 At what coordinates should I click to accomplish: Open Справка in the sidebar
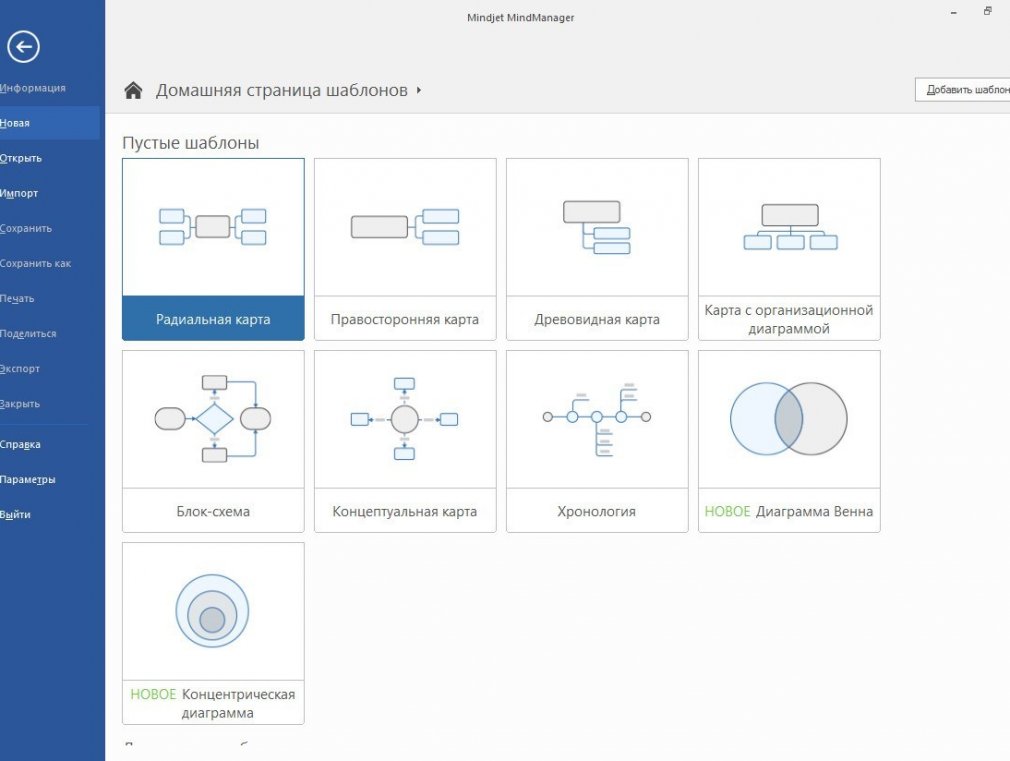tap(20, 444)
